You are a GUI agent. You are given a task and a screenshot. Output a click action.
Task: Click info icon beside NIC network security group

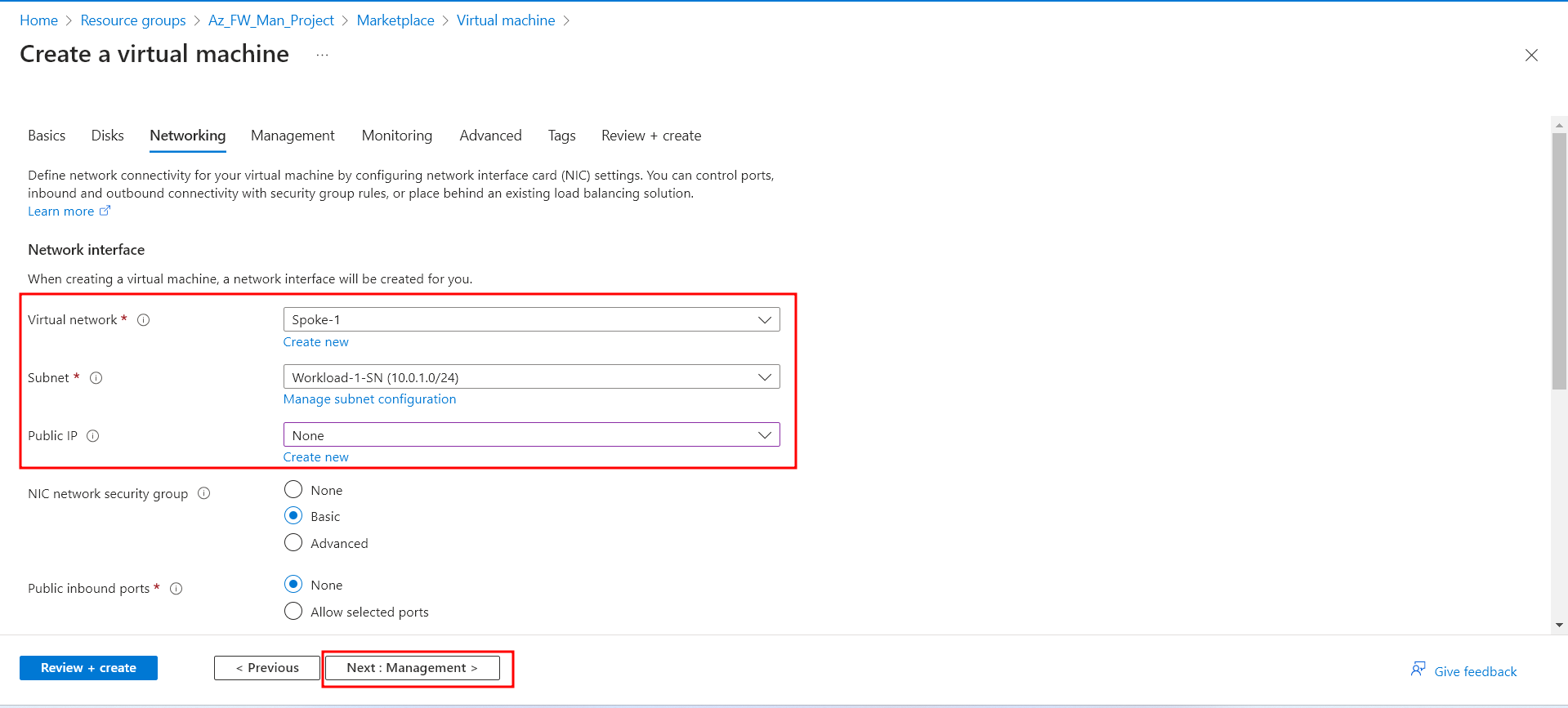pos(204,493)
